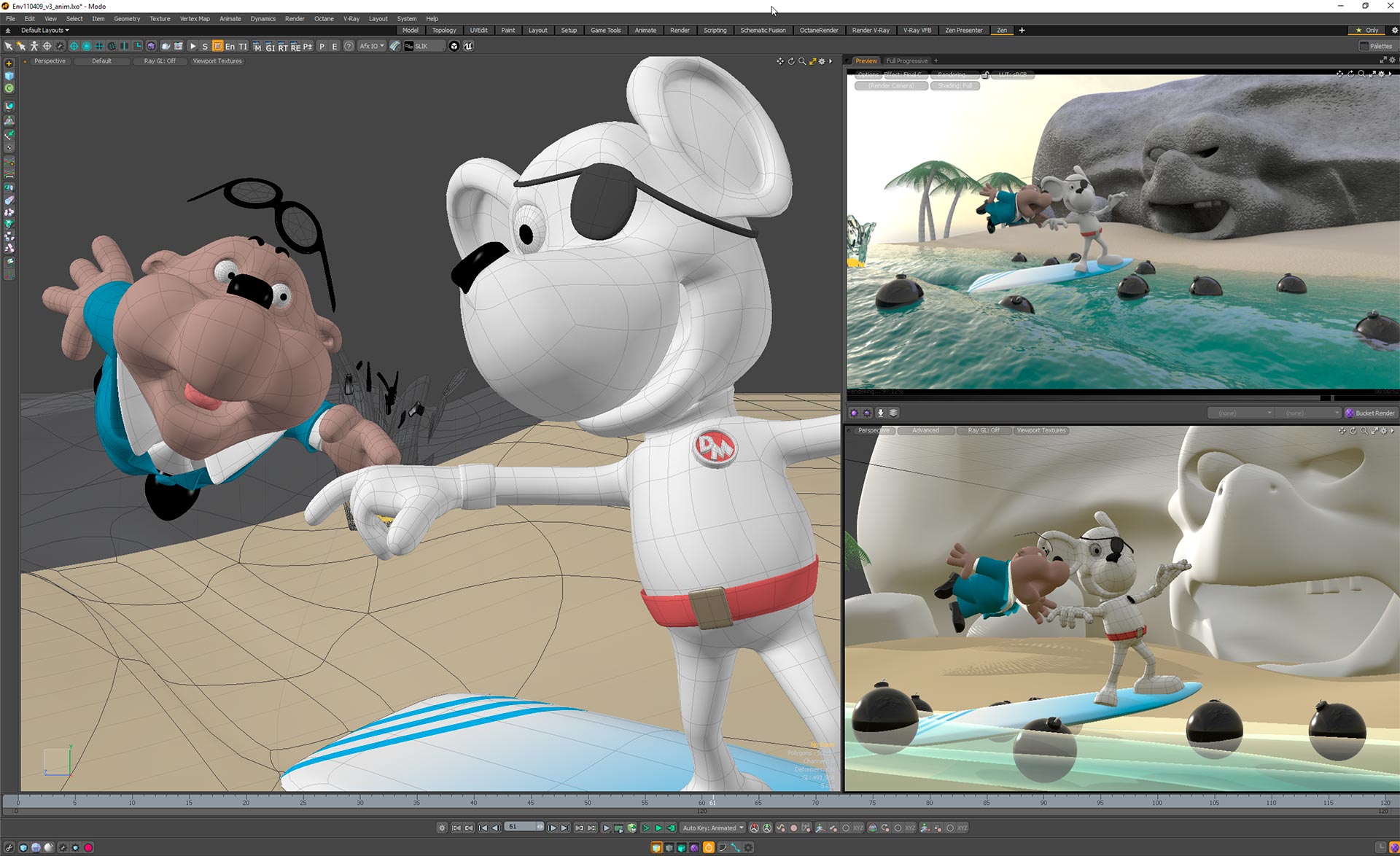Select the GI render toolbar button
This screenshot has width=1400, height=856.
(270, 47)
